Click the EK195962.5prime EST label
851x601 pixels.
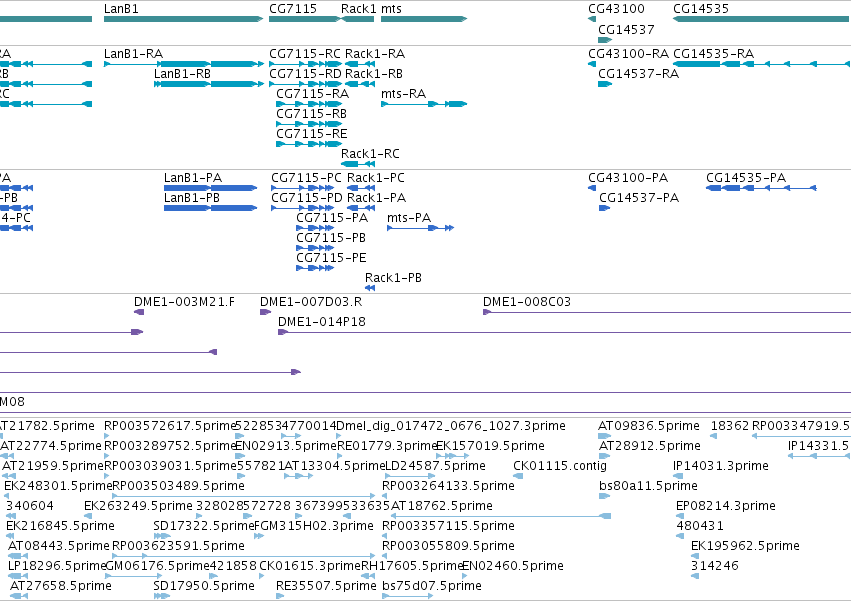pos(745,546)
